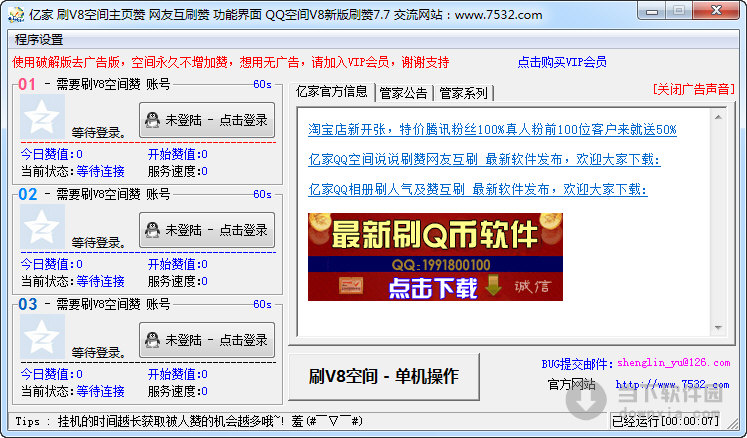Click the 最新刷Q币软件 ad banner

[435, 257]
